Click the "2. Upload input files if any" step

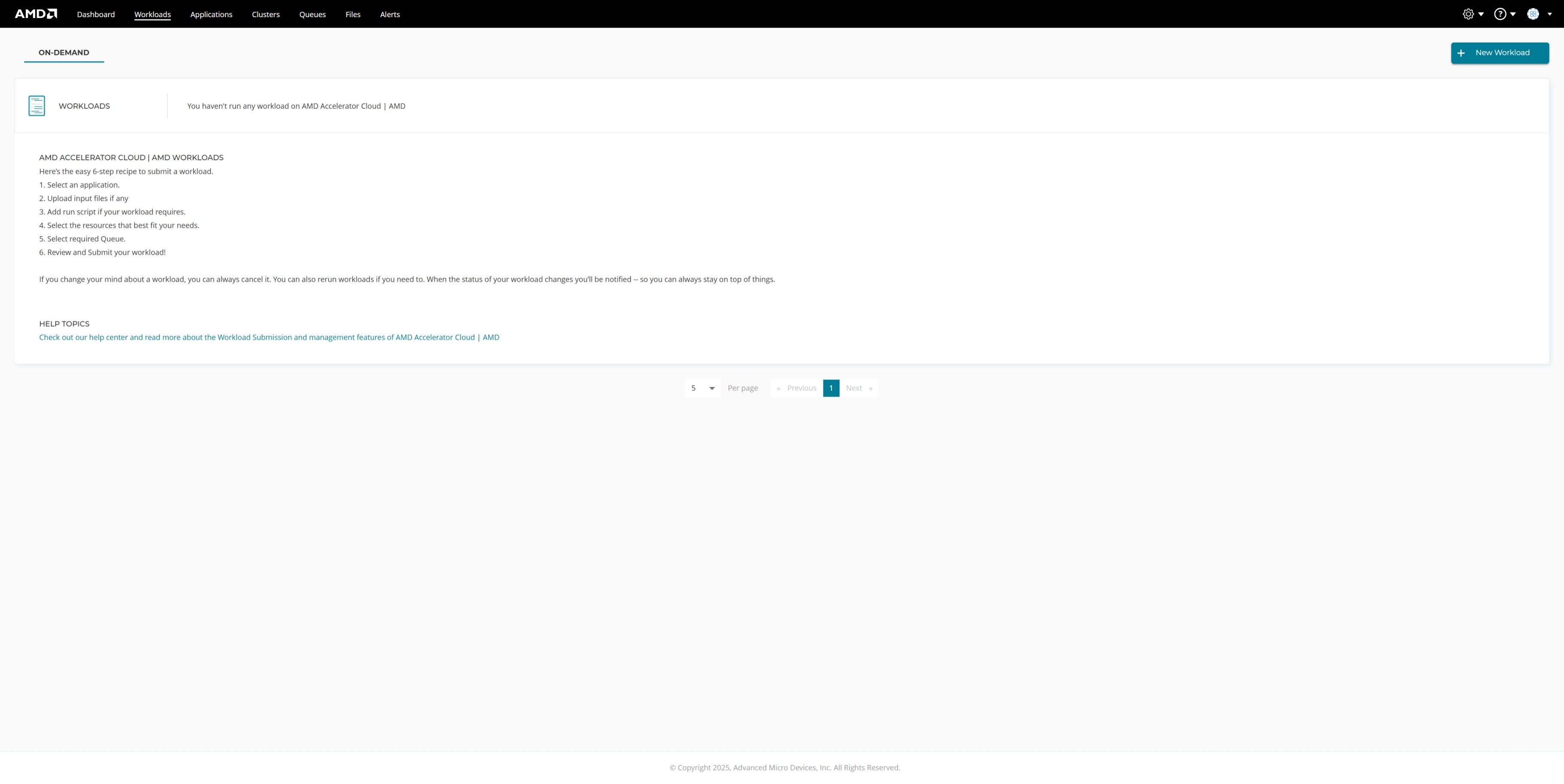[84, 198]
